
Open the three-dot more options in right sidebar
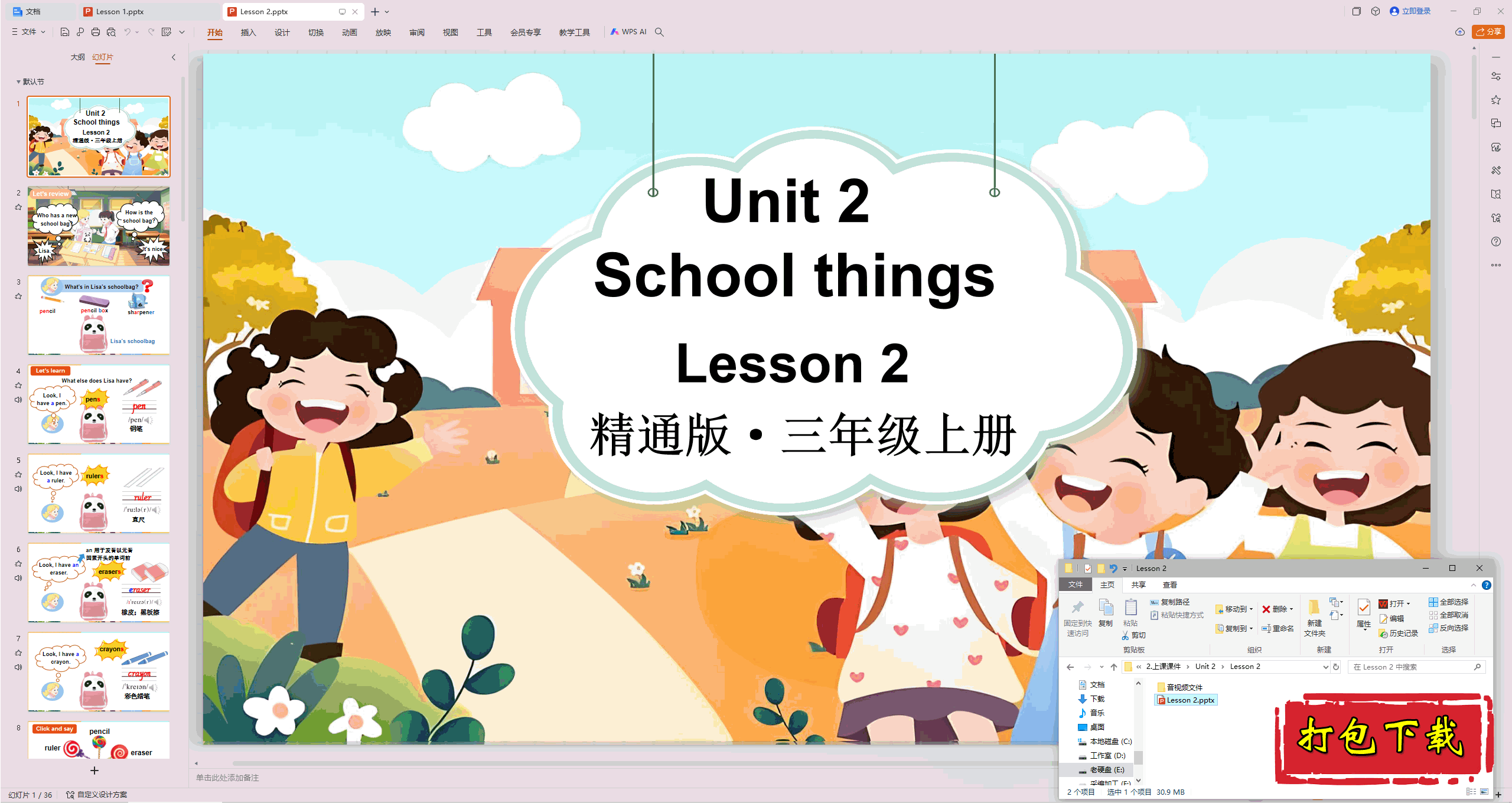coord(1496,265)
